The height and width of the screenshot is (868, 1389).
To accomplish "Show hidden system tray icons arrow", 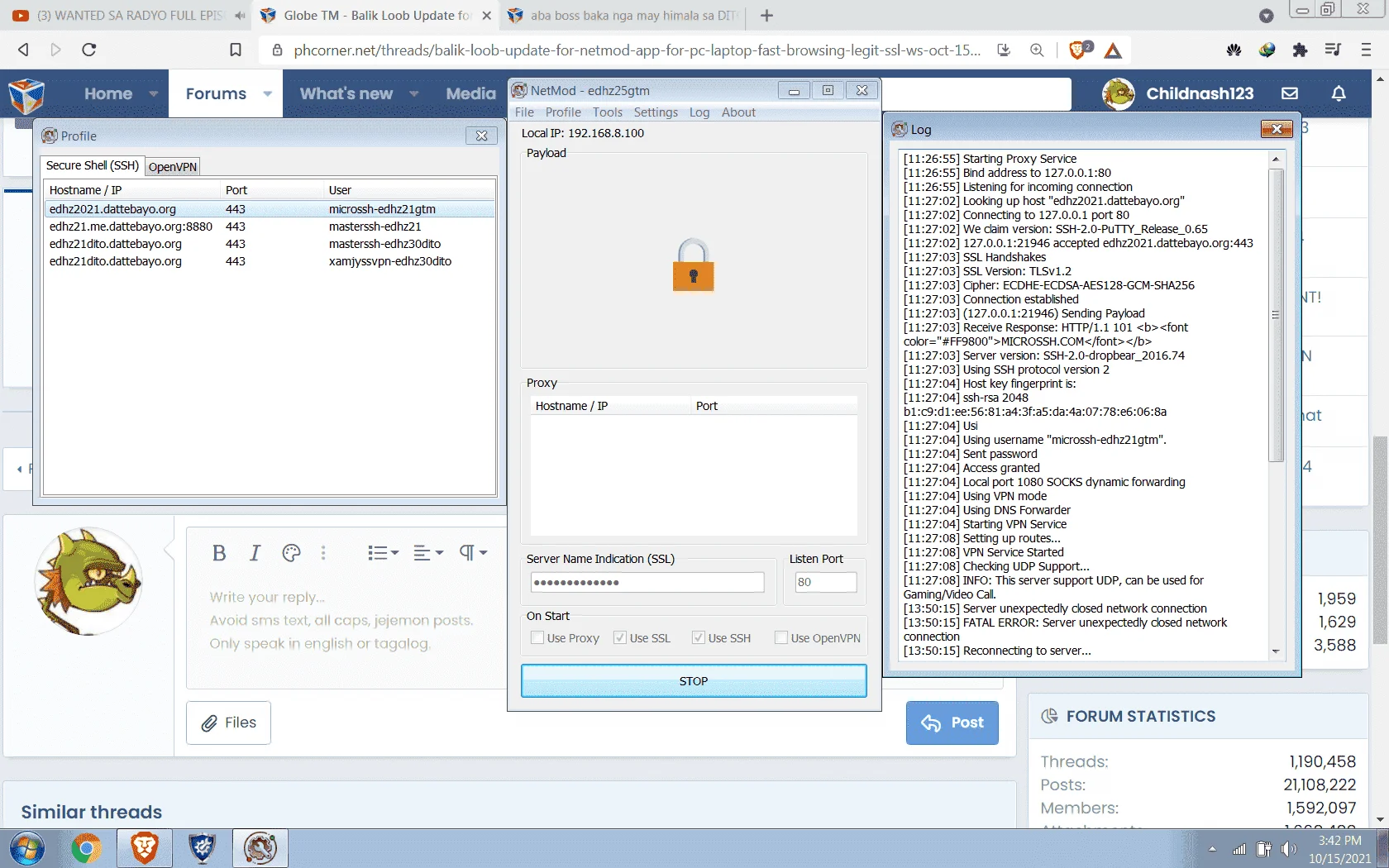I will pos(1212,849).
